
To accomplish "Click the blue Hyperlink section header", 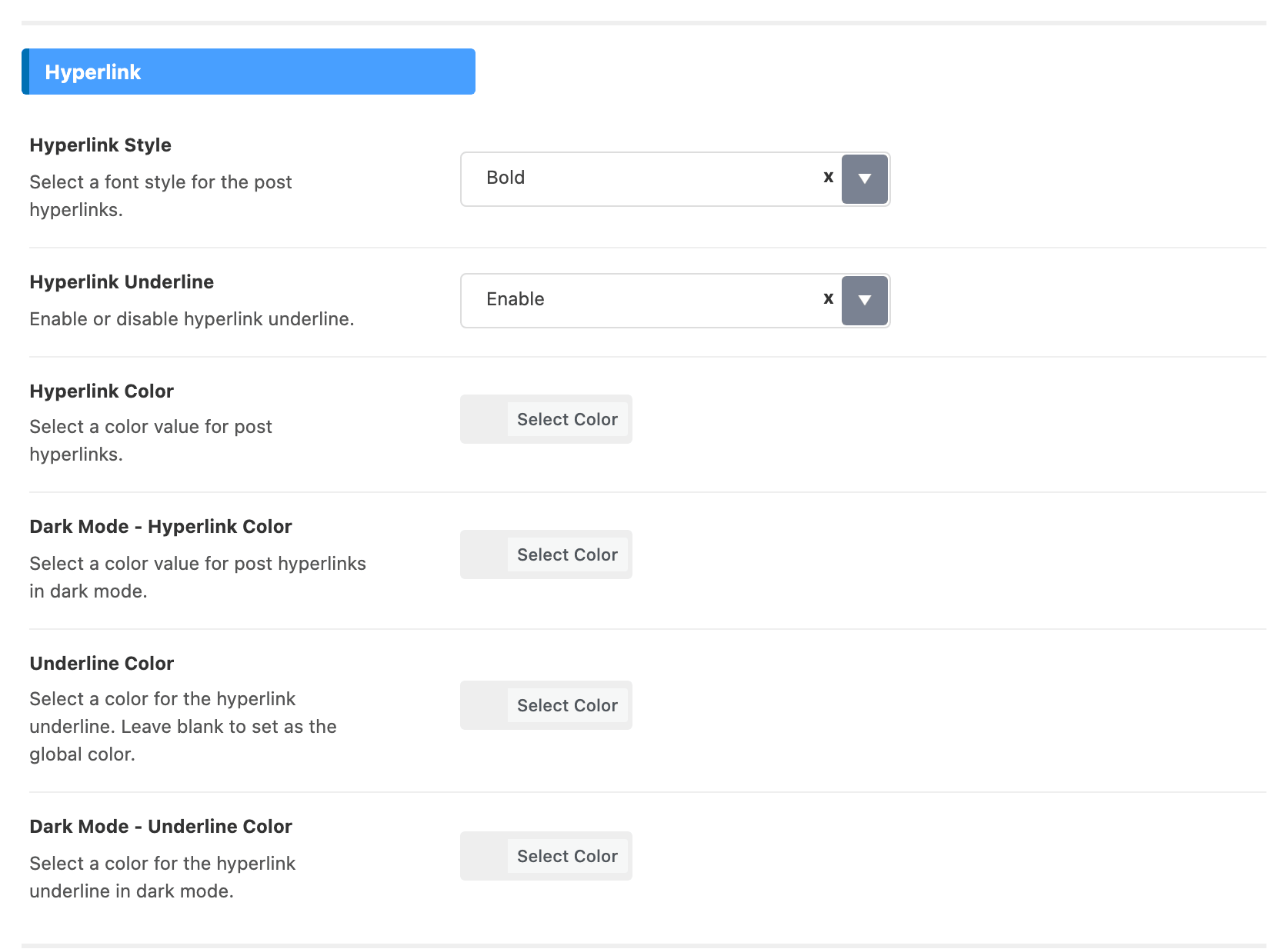I will [249, 72].
